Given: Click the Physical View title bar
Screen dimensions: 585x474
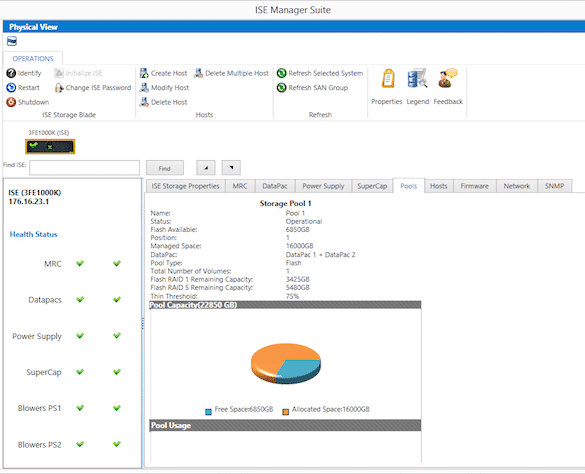Looking at the screenshot, I should tap(294, 27).
